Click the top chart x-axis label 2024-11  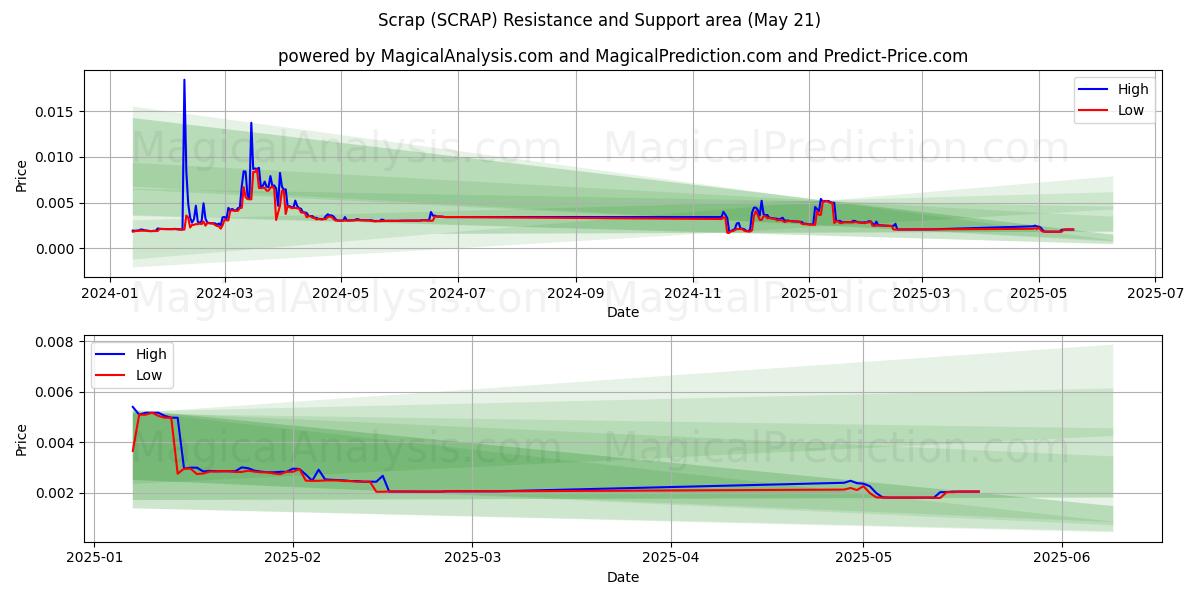point(693,294)
